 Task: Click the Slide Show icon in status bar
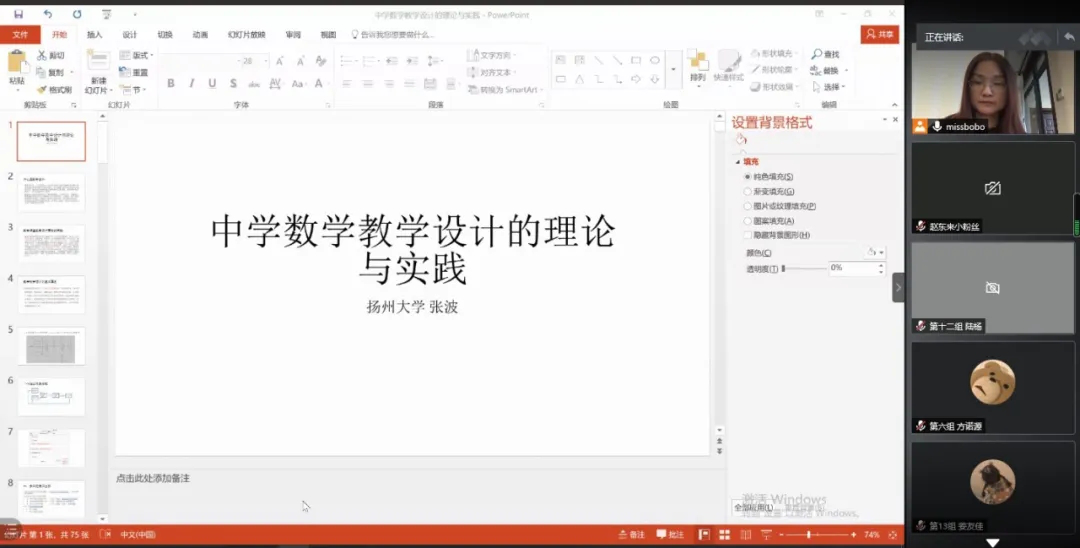766,534
